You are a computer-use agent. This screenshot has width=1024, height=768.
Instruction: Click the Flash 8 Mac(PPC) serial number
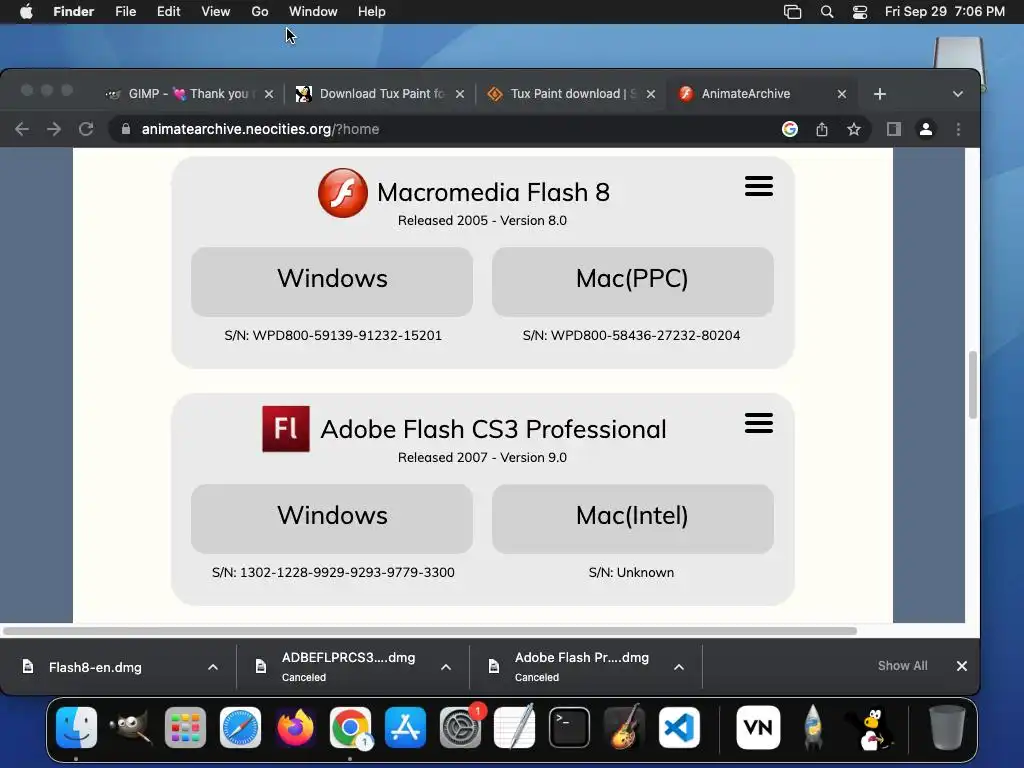click(x=632, y=336)
